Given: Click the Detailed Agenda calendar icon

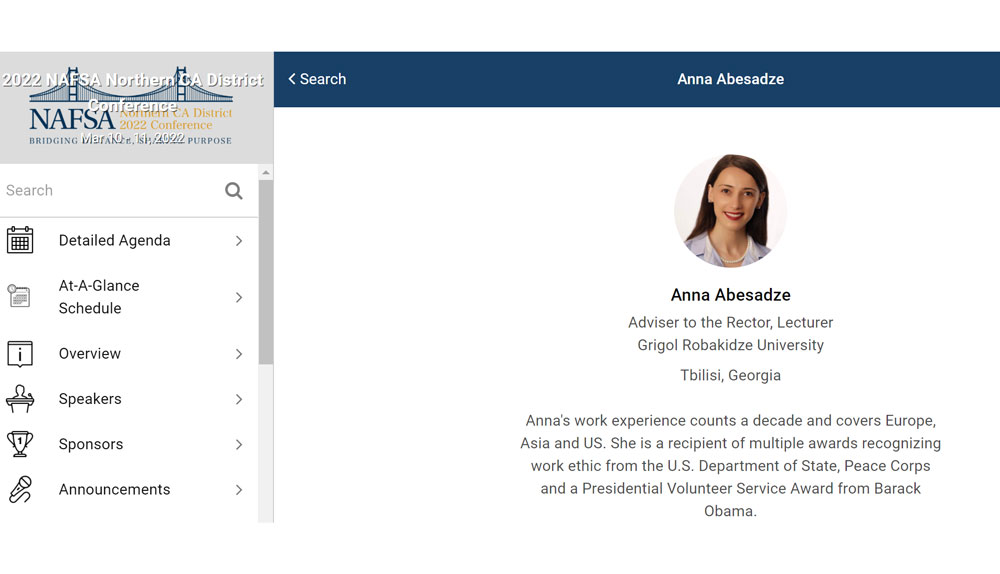Looking at the screenshot, I should (x=20, y=240).
